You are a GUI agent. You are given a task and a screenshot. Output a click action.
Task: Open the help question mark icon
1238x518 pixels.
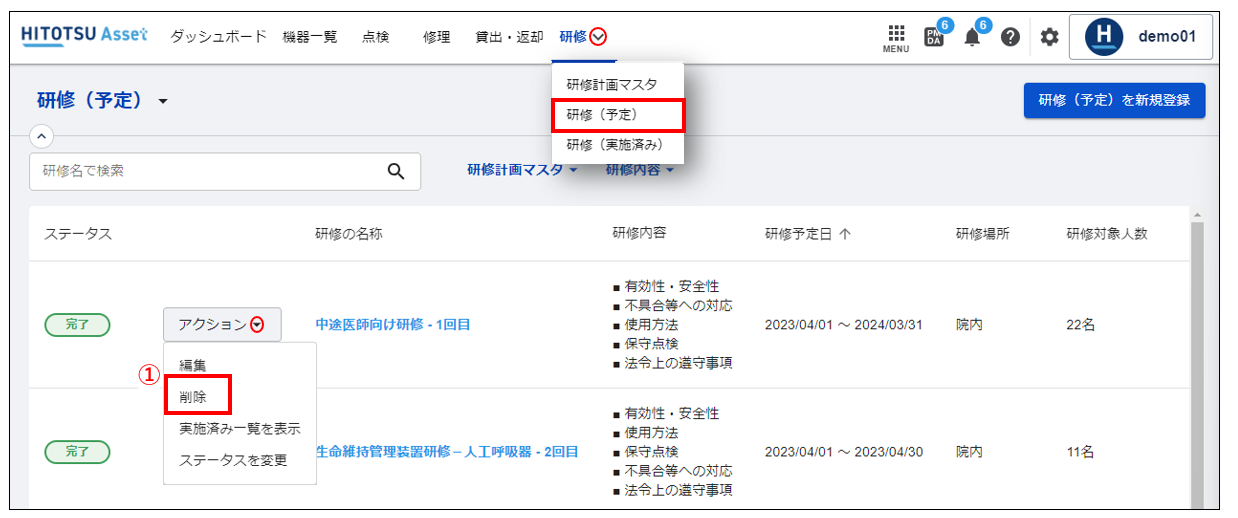coord(1010,37)
